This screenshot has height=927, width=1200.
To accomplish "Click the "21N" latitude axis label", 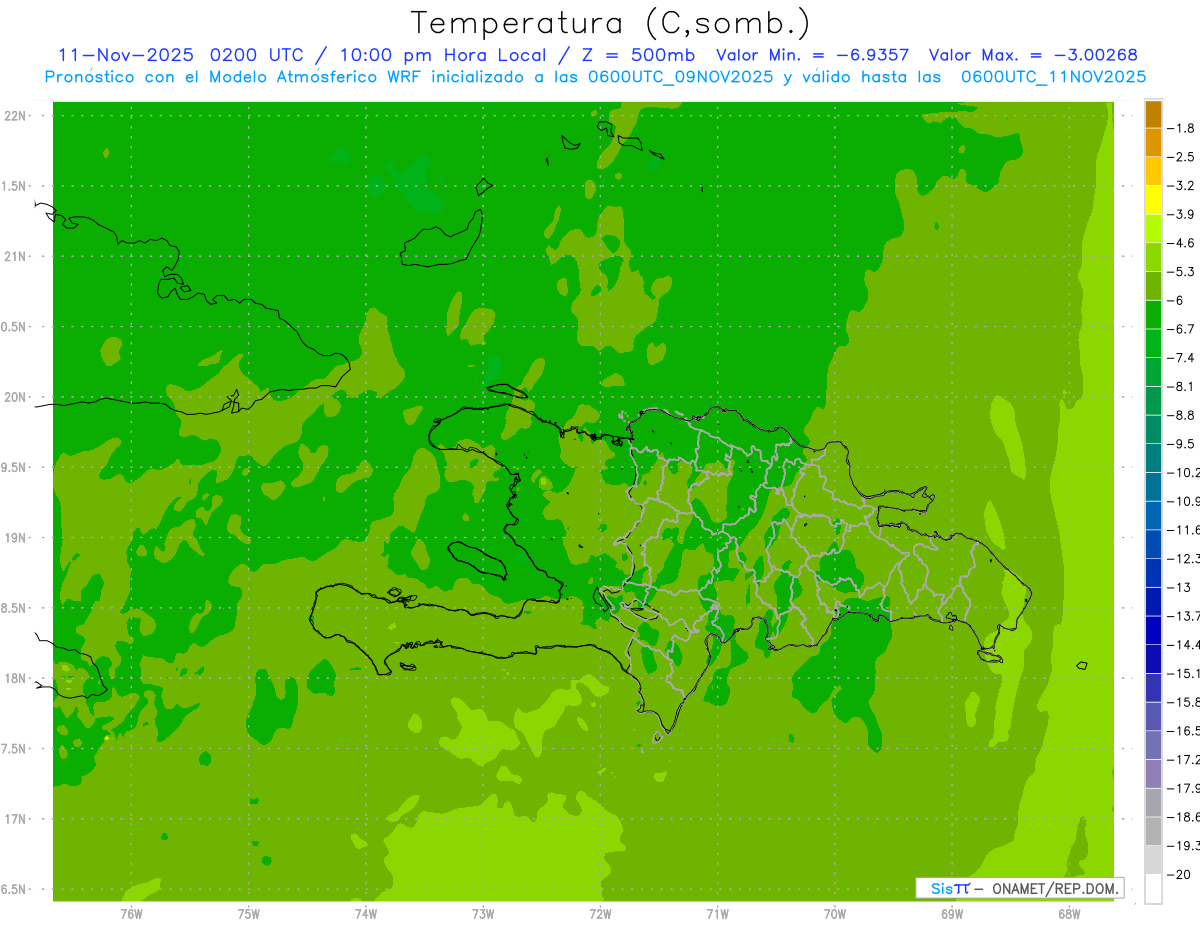I will [x=16, y=256].
